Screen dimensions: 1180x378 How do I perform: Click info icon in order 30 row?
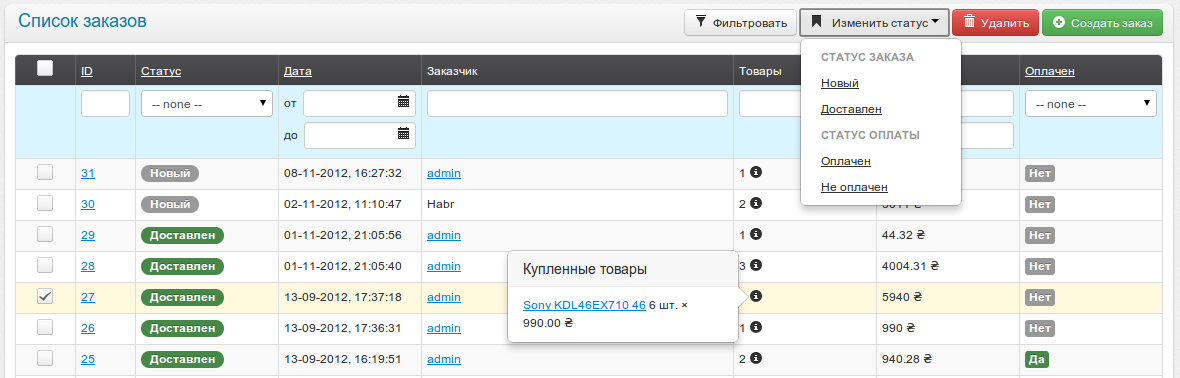point(756,203)
